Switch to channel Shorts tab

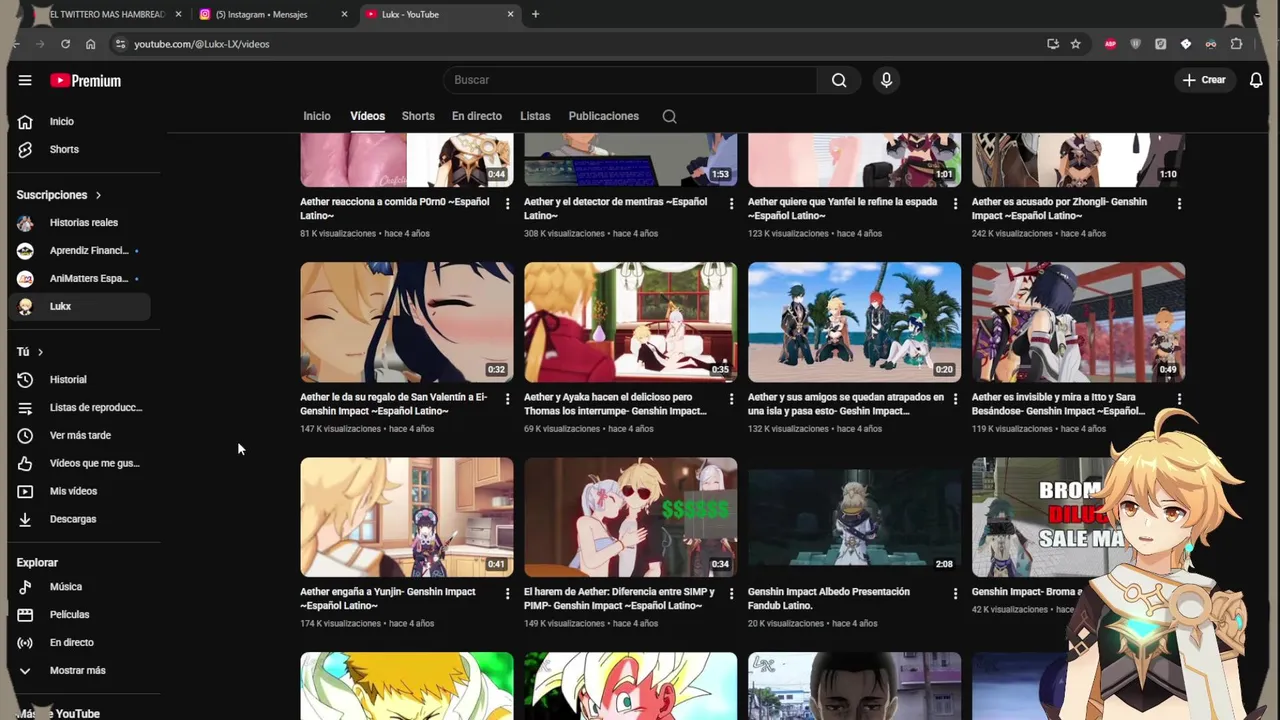click(418, 116)
